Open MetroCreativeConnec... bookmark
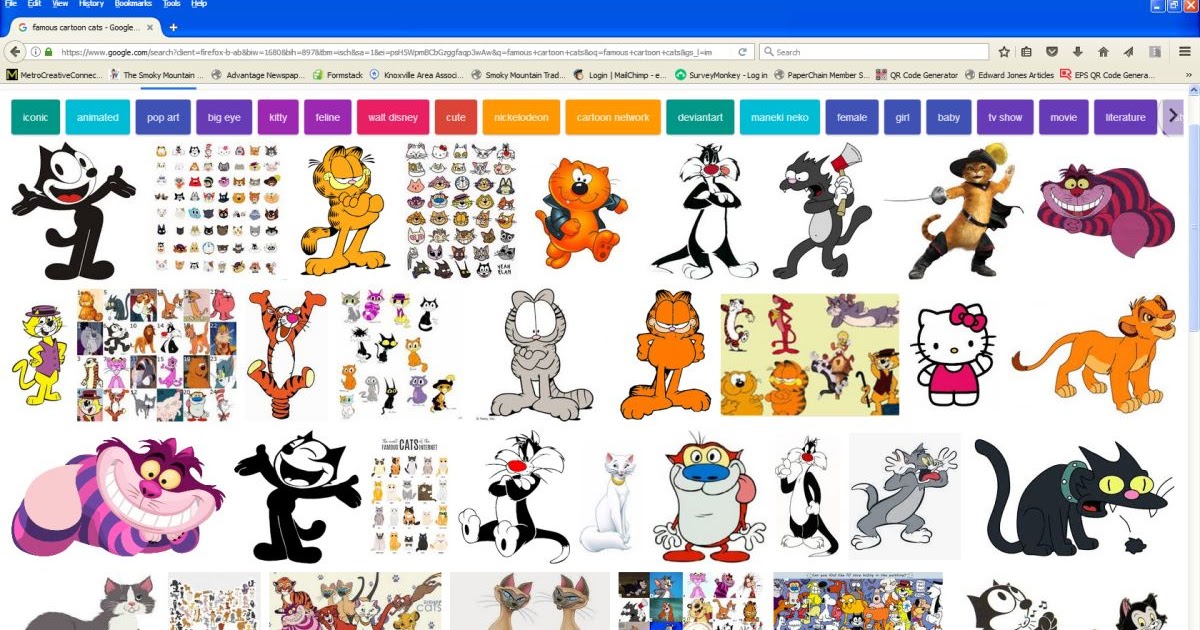1200x630 pixels. pyautogui.click(x=54, y=75)
